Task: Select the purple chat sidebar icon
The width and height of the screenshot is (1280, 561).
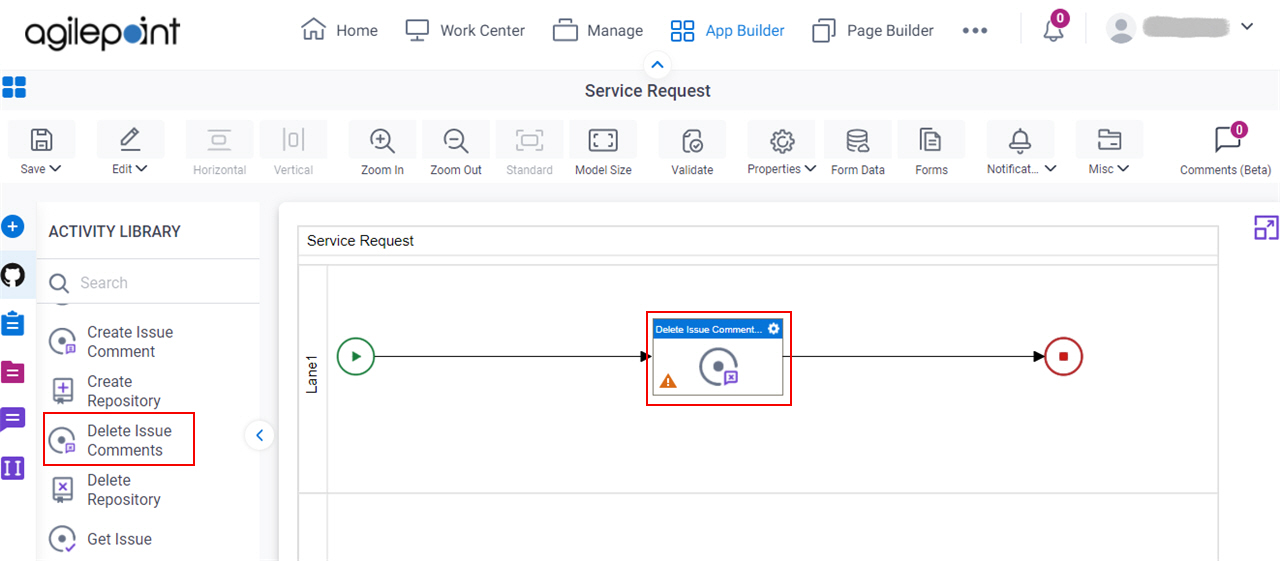Action: 13,419
